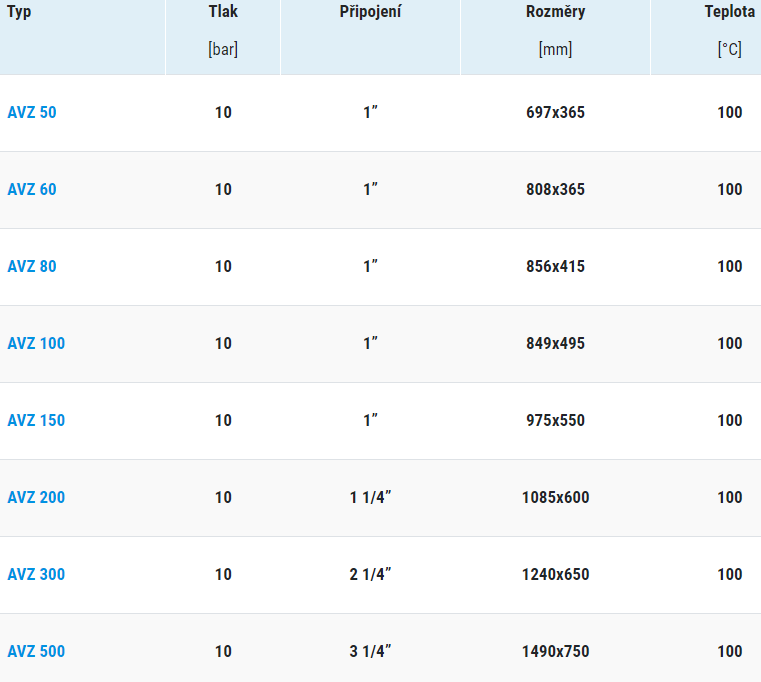Click the Tlak column header

point(223,11)
